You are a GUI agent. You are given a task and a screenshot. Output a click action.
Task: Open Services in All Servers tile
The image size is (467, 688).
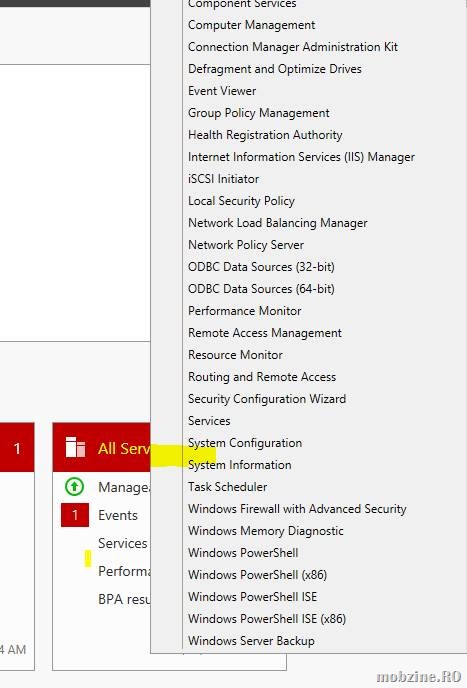pos(122,543)
